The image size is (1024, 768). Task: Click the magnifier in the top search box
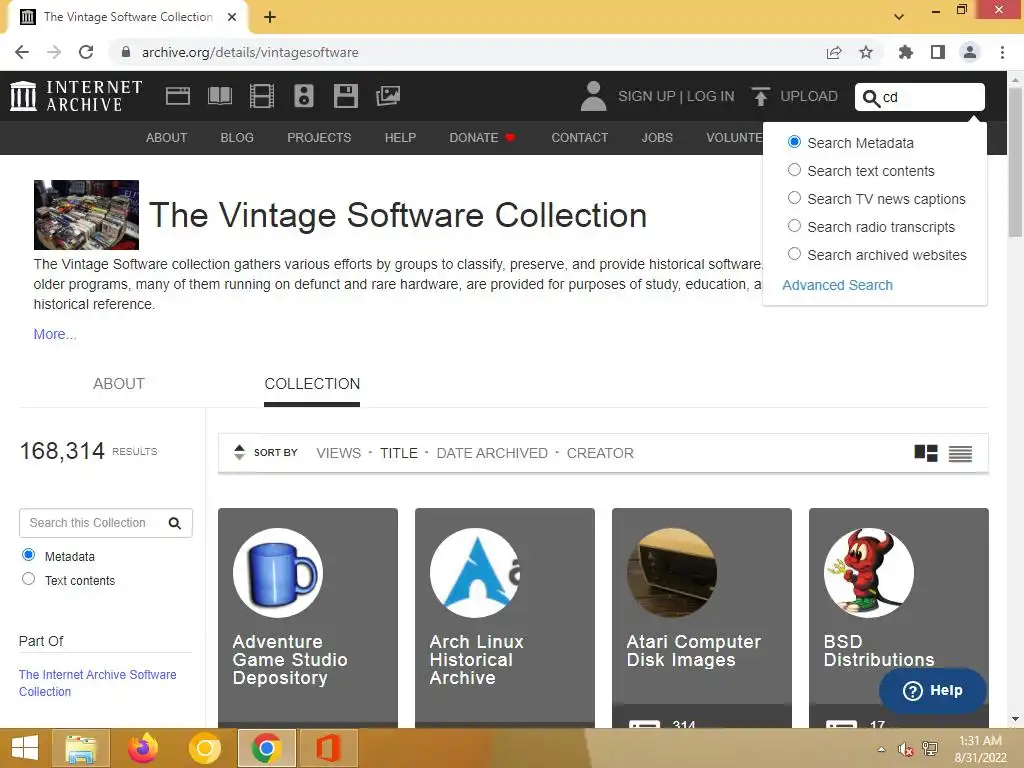click(x=871, y=98)
